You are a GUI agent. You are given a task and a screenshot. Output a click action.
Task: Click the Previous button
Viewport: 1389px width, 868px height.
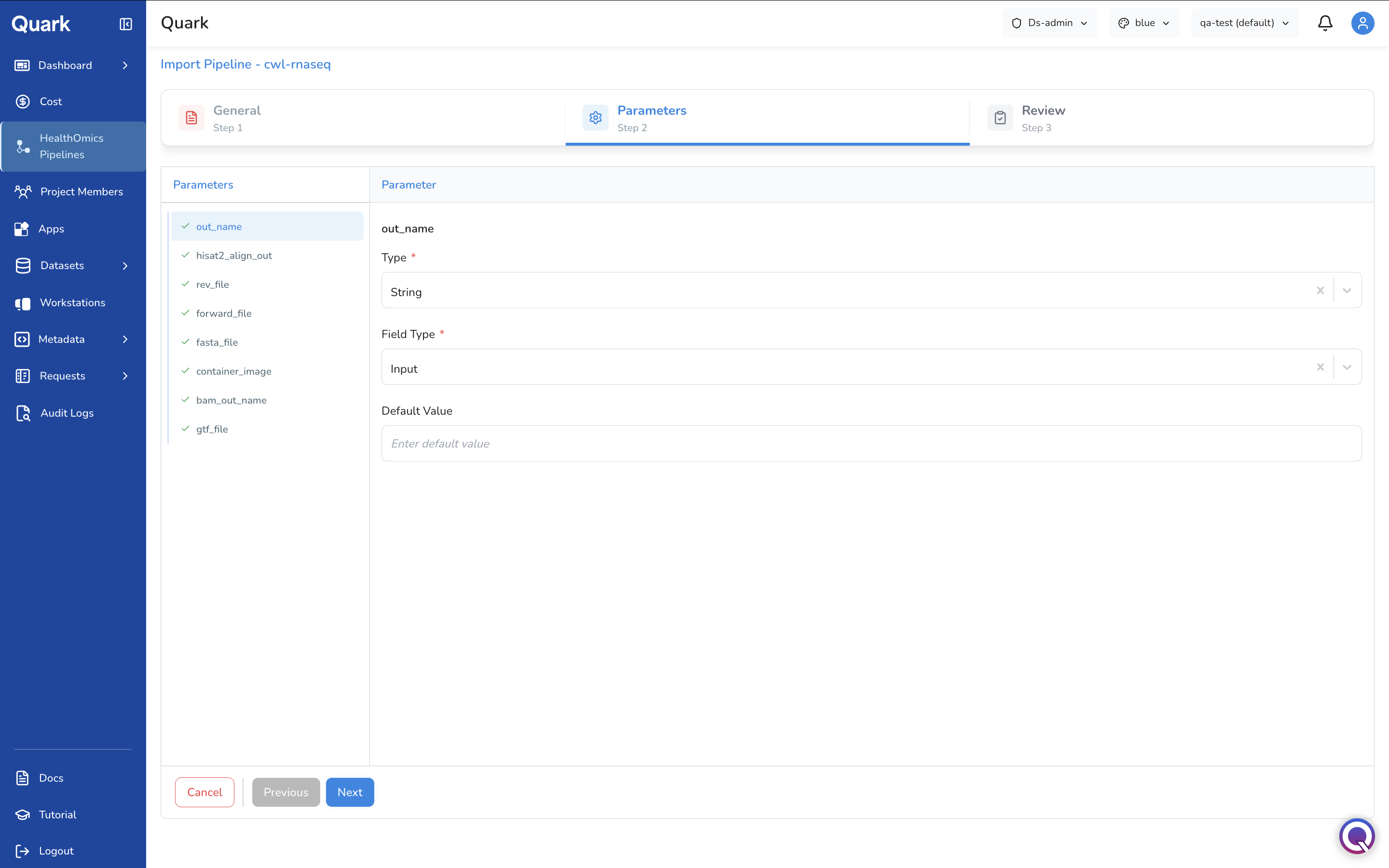pos(286,792)
